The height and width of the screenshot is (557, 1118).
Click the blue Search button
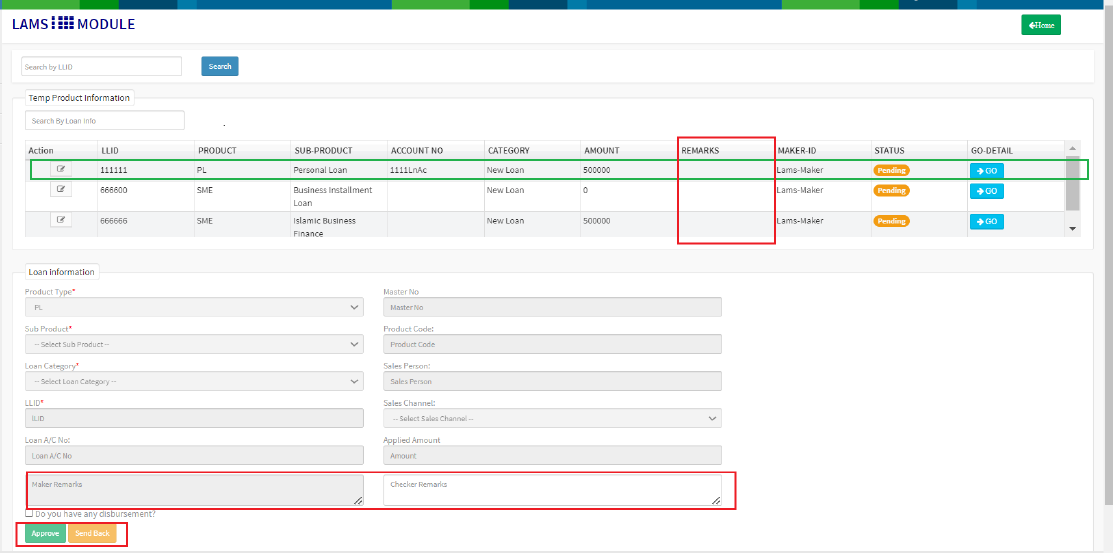pyautogui.click(x=220, y=67)
